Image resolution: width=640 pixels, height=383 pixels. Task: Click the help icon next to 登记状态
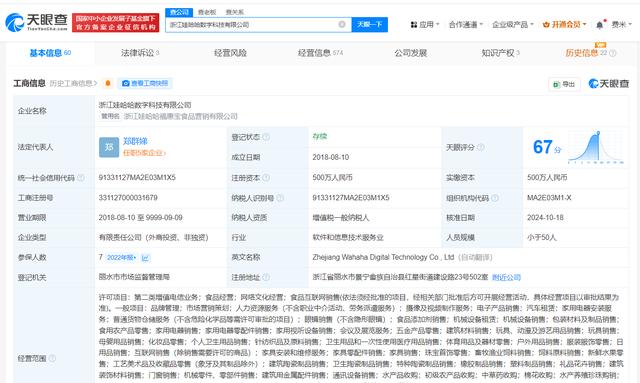[x=266, y=137]
